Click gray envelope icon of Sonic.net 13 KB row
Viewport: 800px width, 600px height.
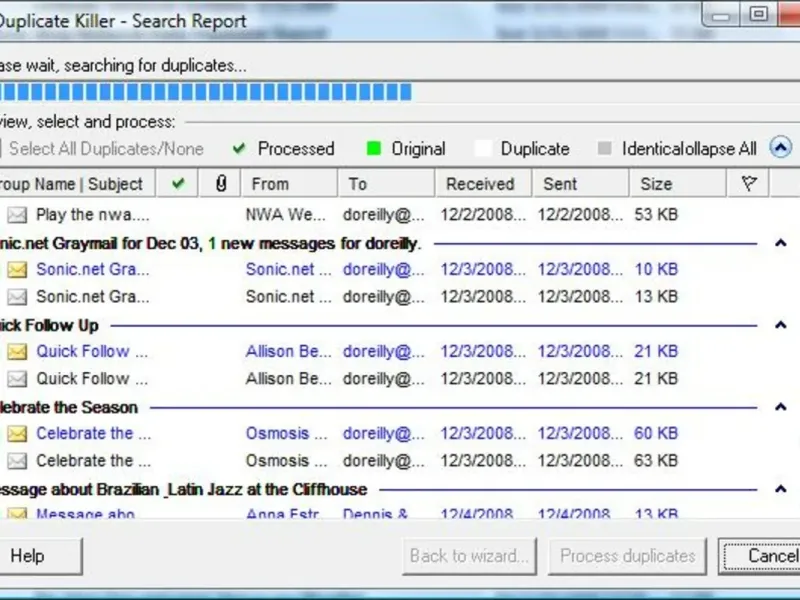click(x=17, y=296)
